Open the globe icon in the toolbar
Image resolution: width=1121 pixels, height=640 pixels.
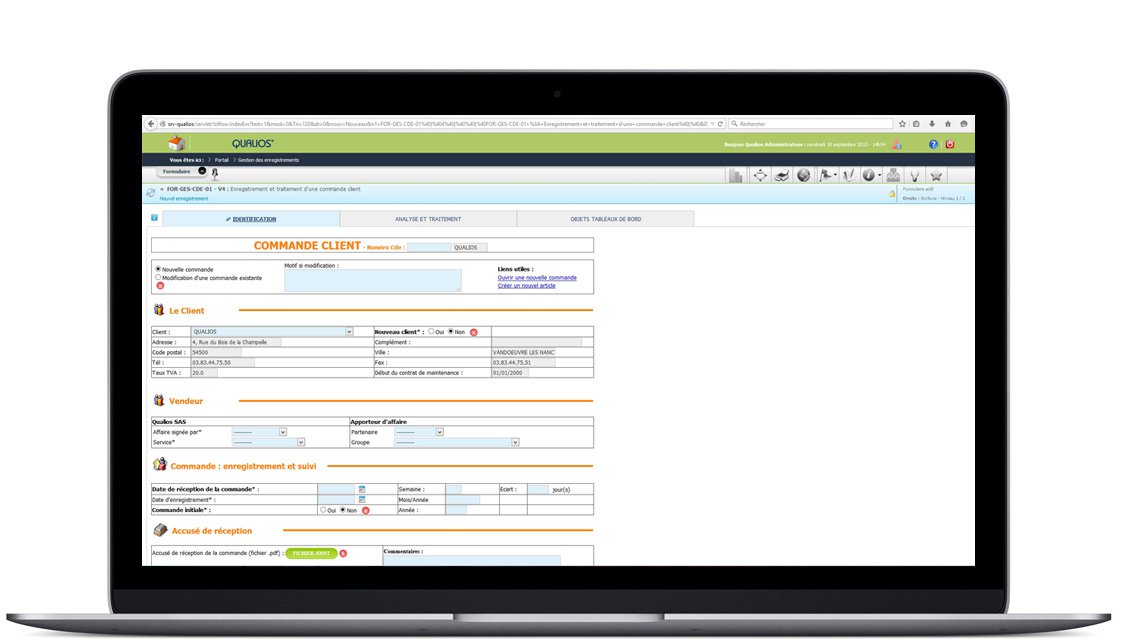[802, 174]
